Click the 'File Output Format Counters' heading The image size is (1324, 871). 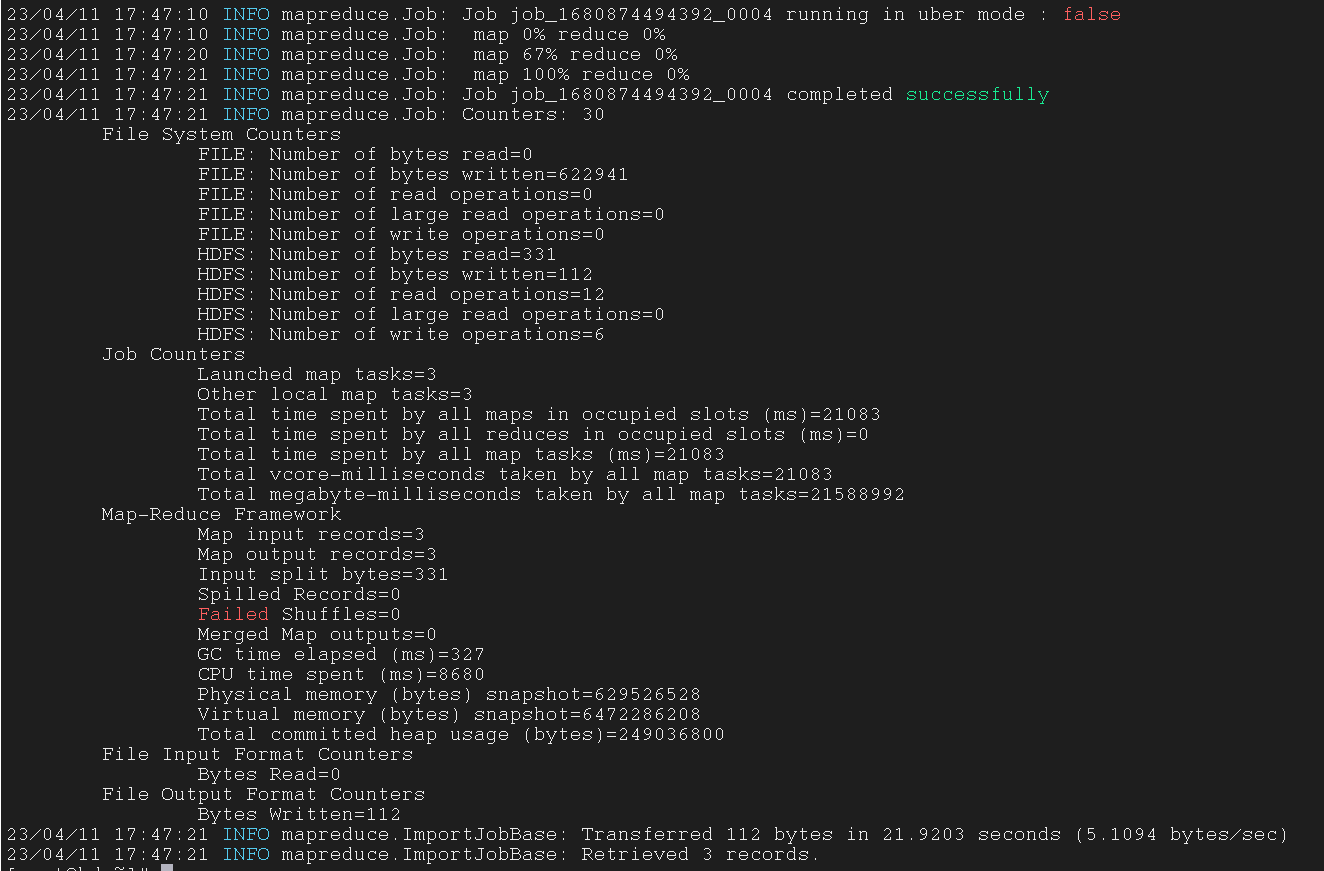[x=263, y=795]
